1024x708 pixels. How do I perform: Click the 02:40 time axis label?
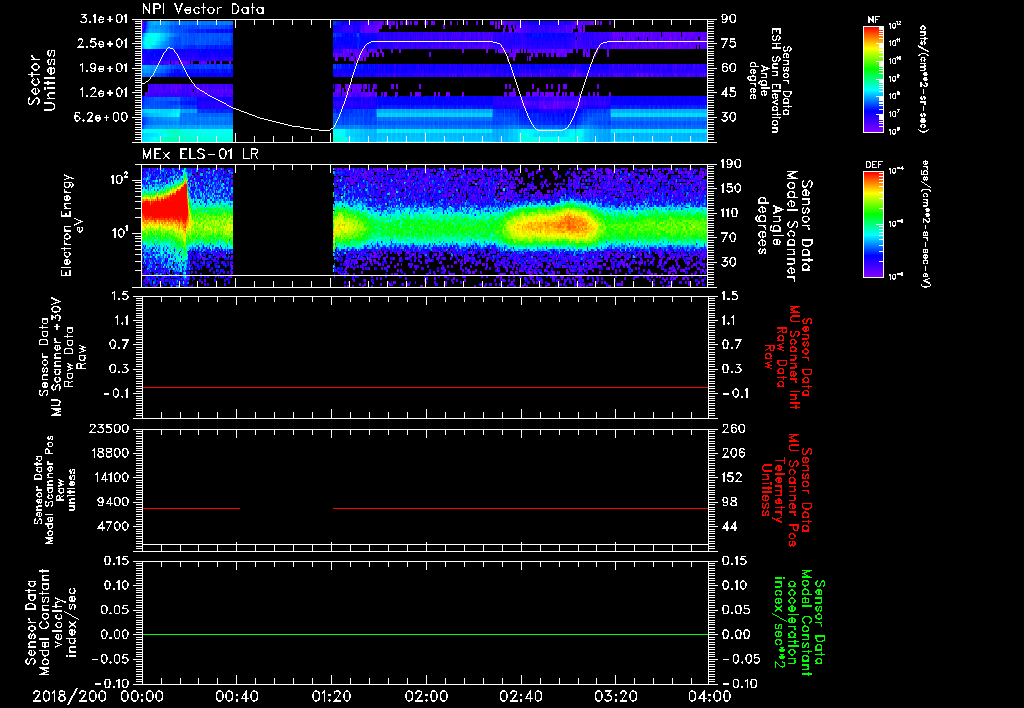click(x=520, y=696)
